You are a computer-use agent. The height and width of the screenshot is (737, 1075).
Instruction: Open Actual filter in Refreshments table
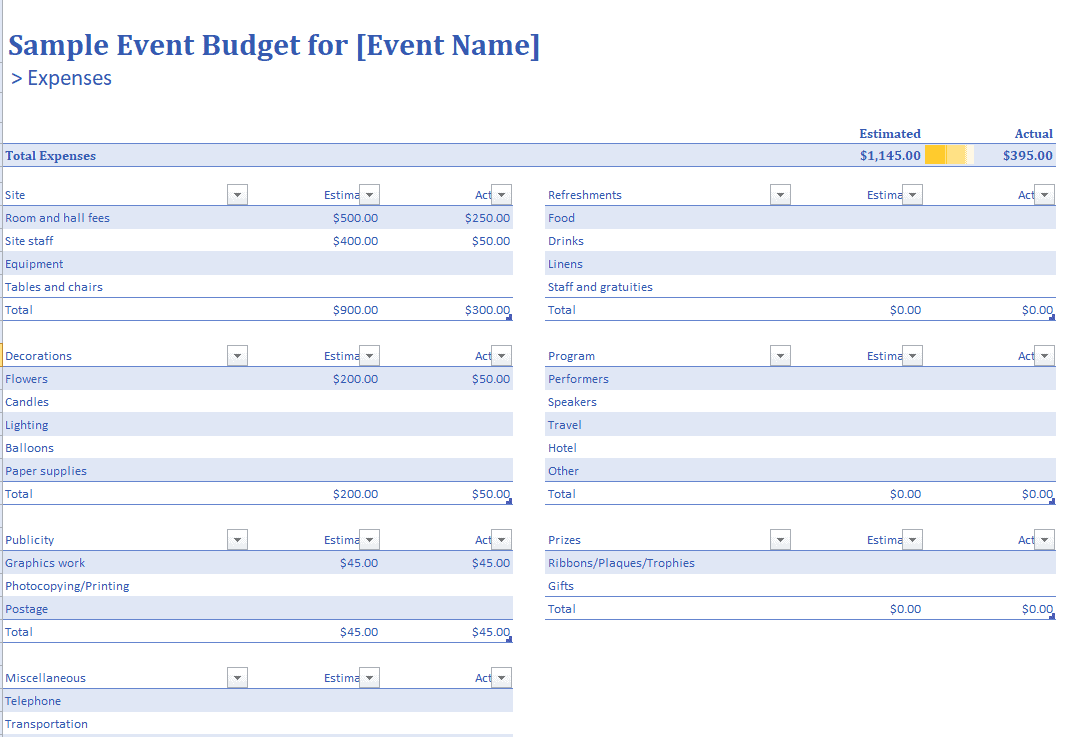coord(1044,195)
